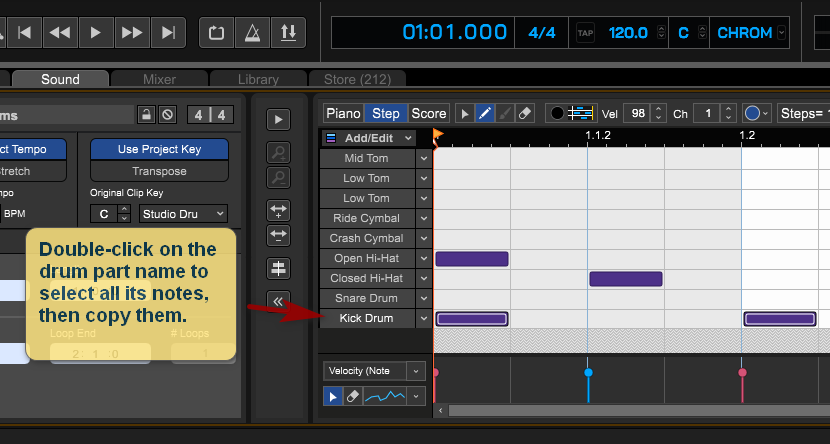Click the 01:01.000 time display
830x444 pixels.
coord(455,32)
